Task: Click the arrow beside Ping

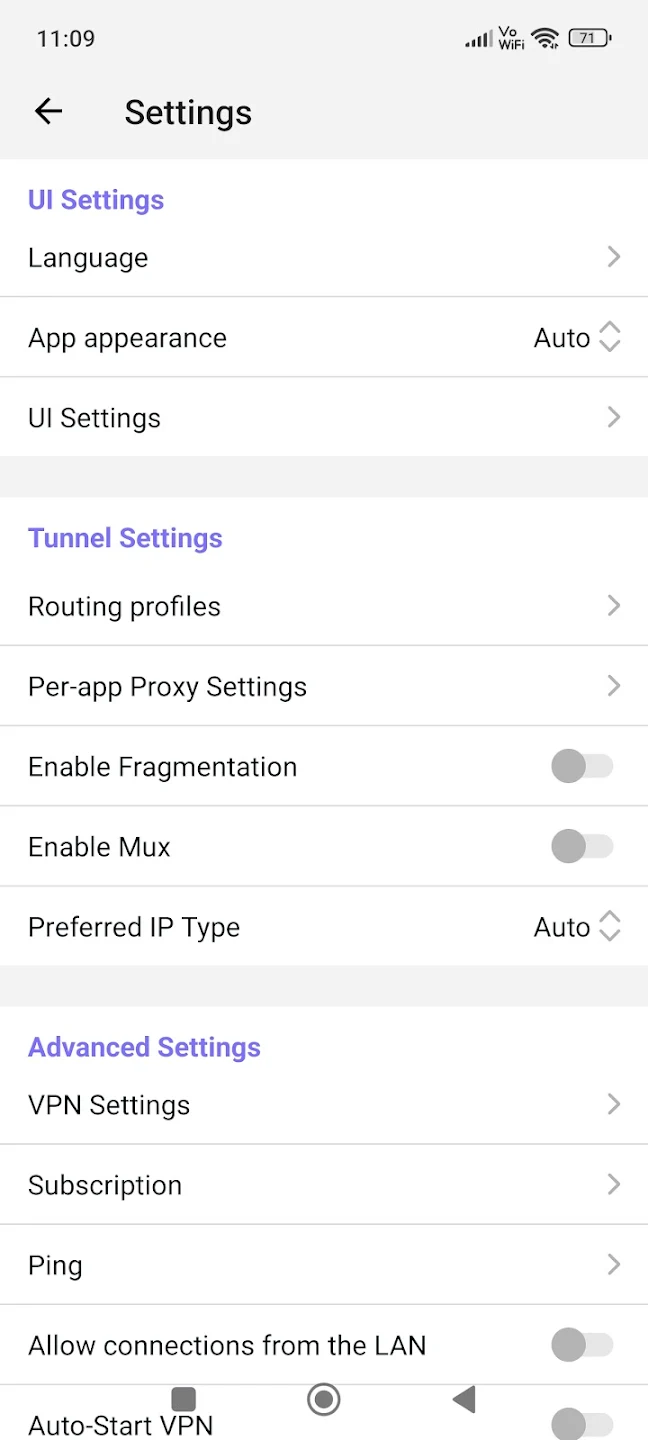Action: [613, 1265]
